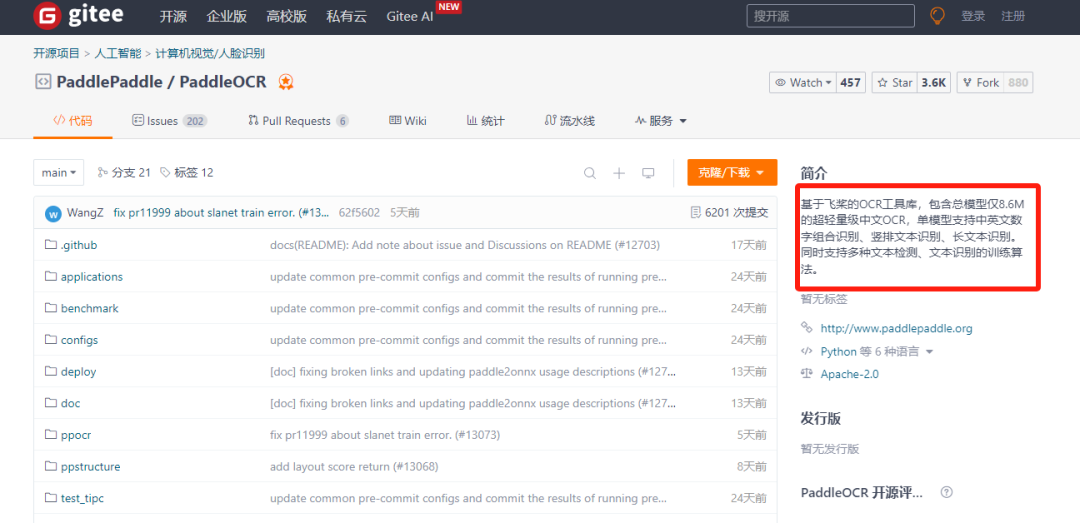Click the ppocr folder icon
Viewport: 1080px width, 523px height.
(50, 435)
